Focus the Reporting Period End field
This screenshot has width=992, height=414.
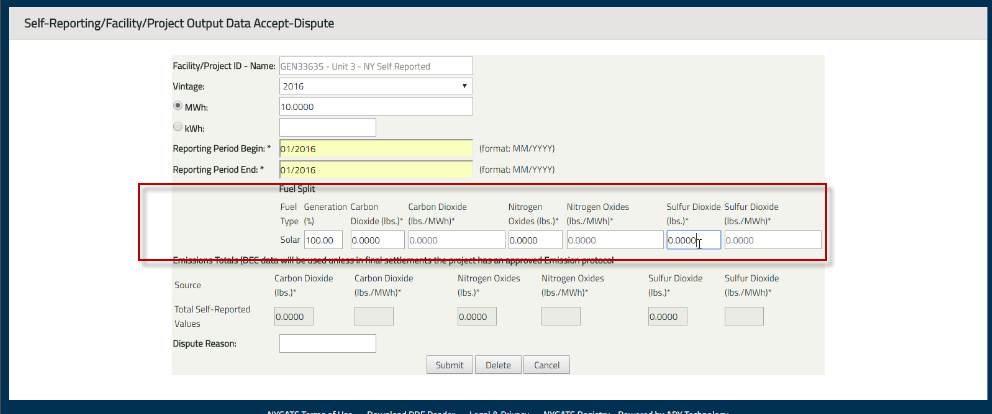pyautogui.click(x=375, y=169)
